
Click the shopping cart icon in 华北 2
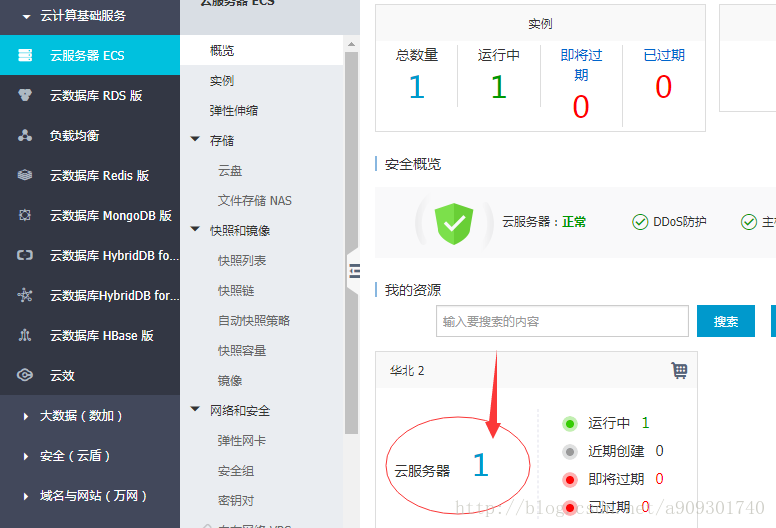[x=679, y=371]
